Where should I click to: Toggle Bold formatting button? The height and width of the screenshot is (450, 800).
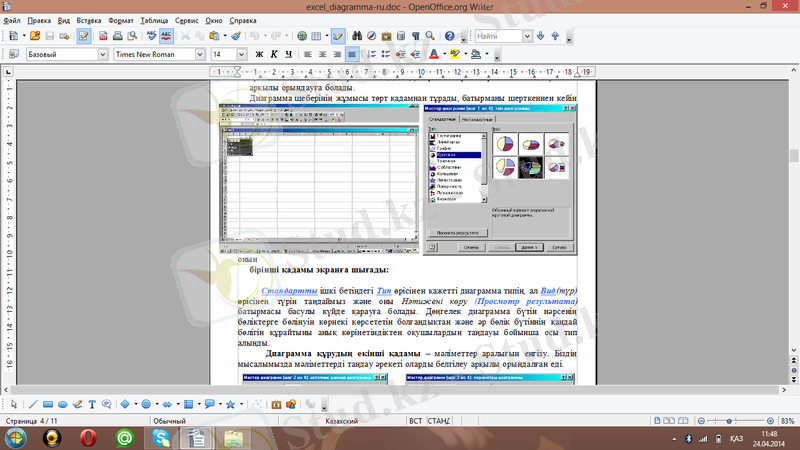click(x=259, y=54)
